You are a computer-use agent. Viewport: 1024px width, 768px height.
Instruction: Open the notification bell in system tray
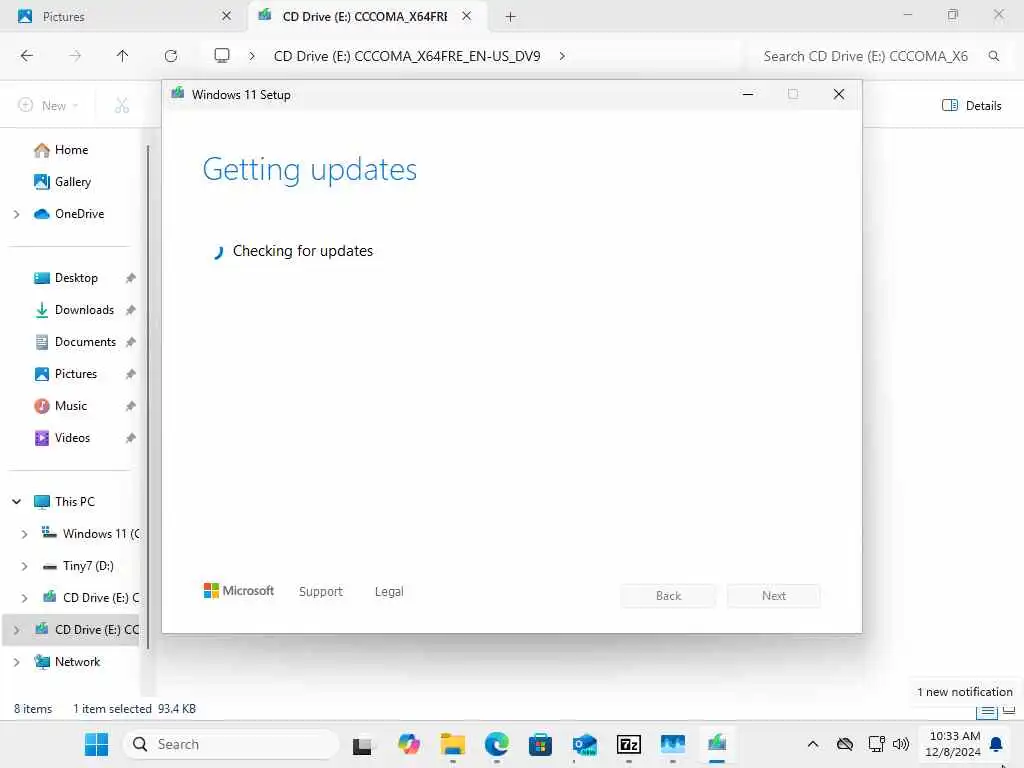coord(996,744)
